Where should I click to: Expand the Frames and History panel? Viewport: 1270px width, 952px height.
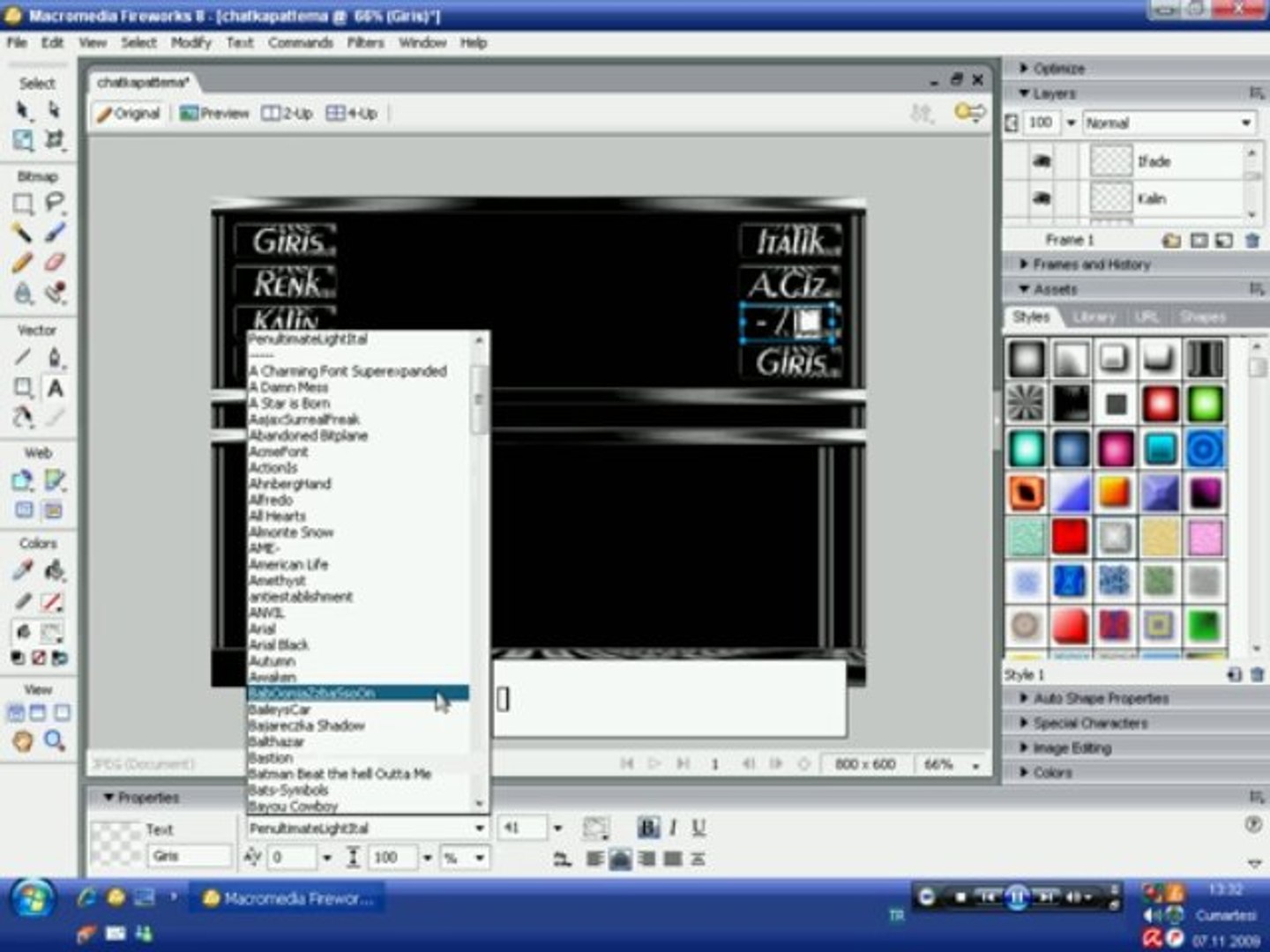pyautogui.click(x=1091, y=264)
